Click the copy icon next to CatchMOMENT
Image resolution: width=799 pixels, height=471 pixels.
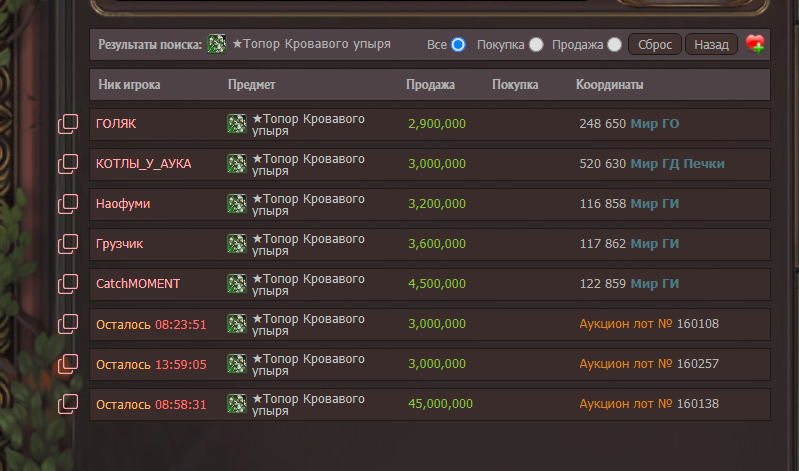68,284
